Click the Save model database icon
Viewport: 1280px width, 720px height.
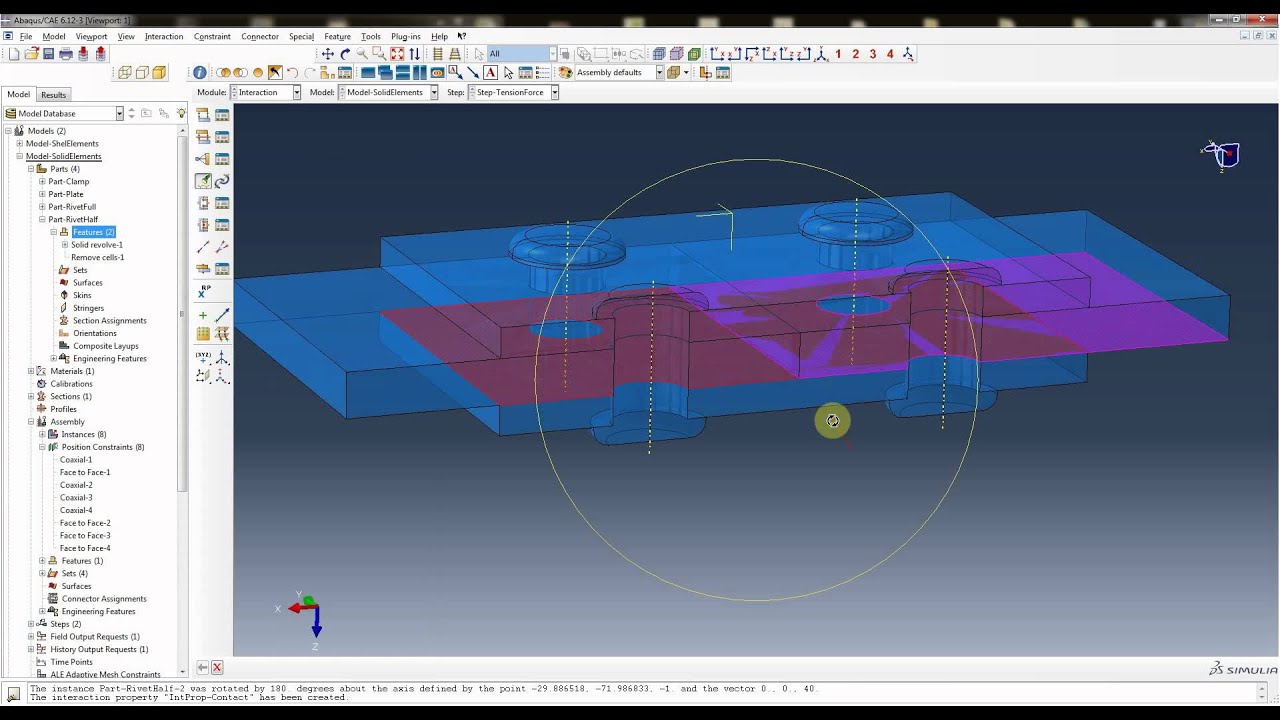[48, 54]
